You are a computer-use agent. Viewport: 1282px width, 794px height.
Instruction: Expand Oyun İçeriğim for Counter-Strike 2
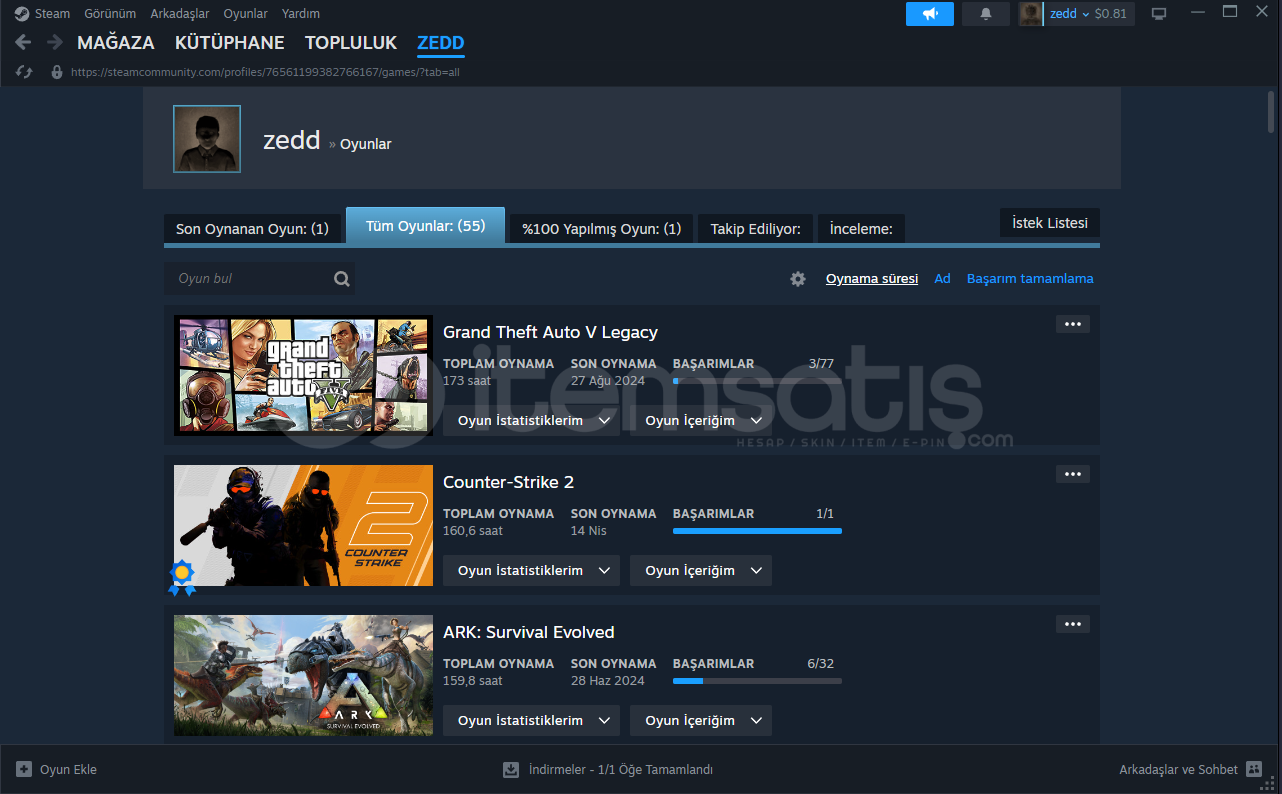click(701, 571)
